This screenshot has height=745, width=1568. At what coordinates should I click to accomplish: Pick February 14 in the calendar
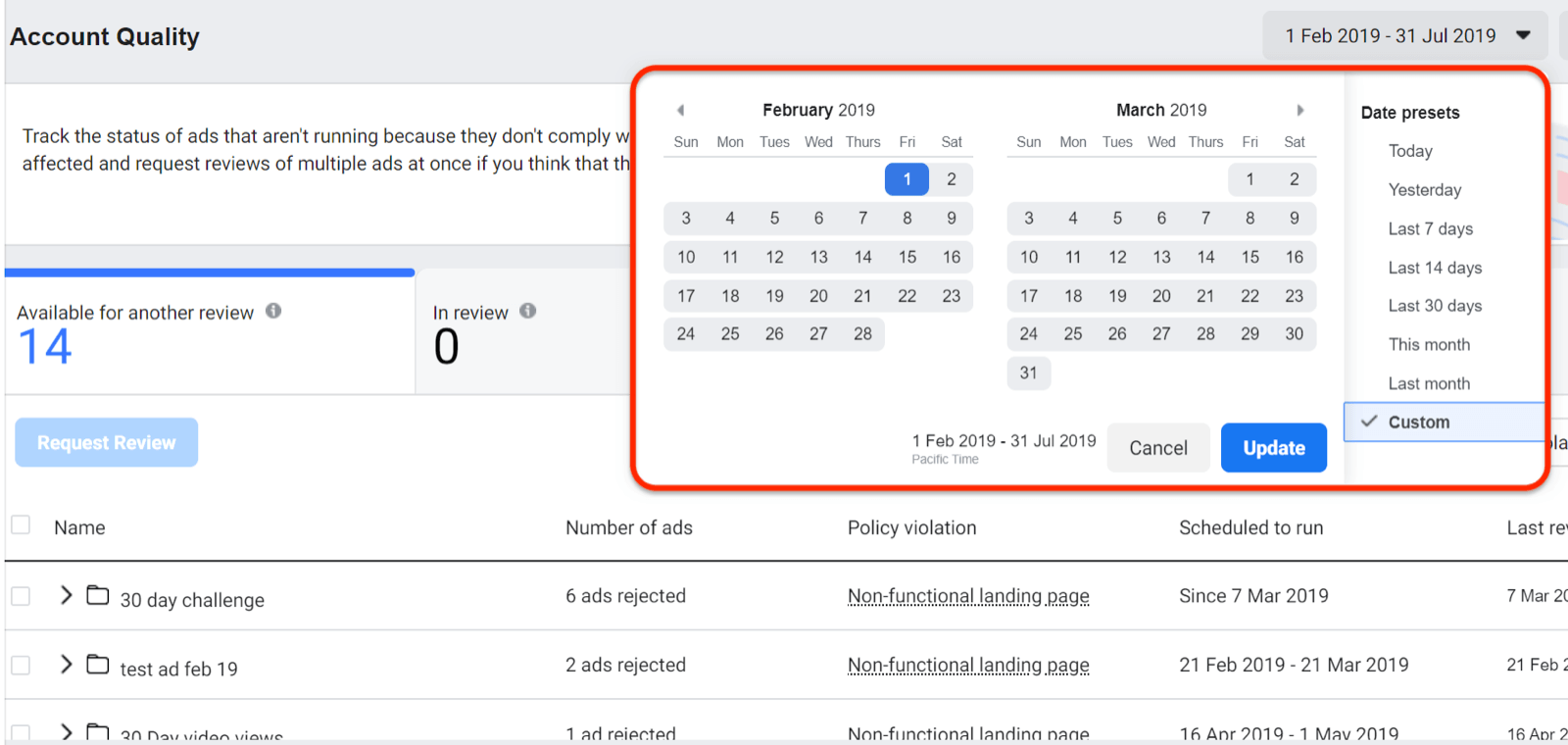pyautogui.click(x=862, y=257)
